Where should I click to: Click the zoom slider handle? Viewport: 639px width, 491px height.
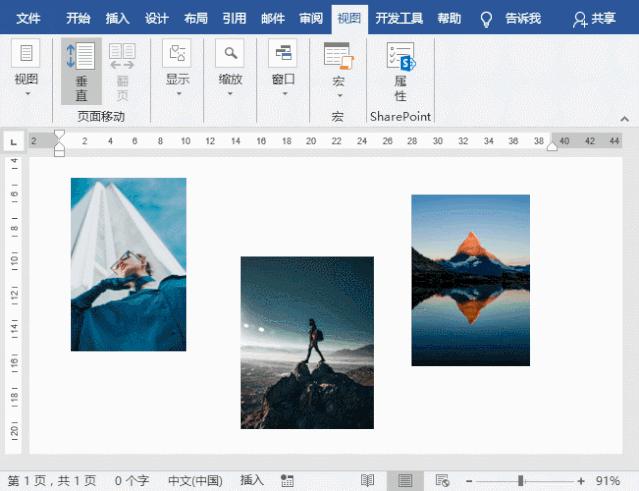(x=520, y=481)
